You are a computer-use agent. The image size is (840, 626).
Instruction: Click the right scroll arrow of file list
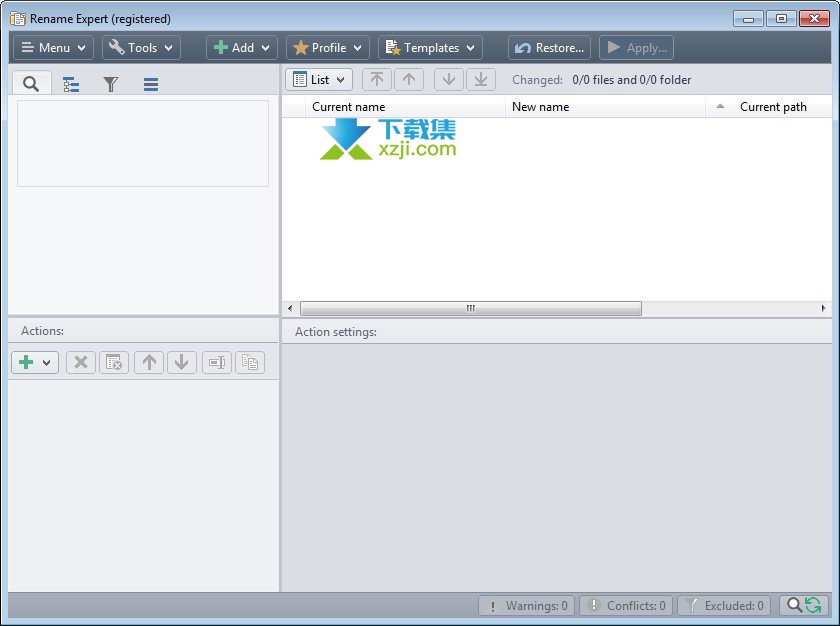823,308
